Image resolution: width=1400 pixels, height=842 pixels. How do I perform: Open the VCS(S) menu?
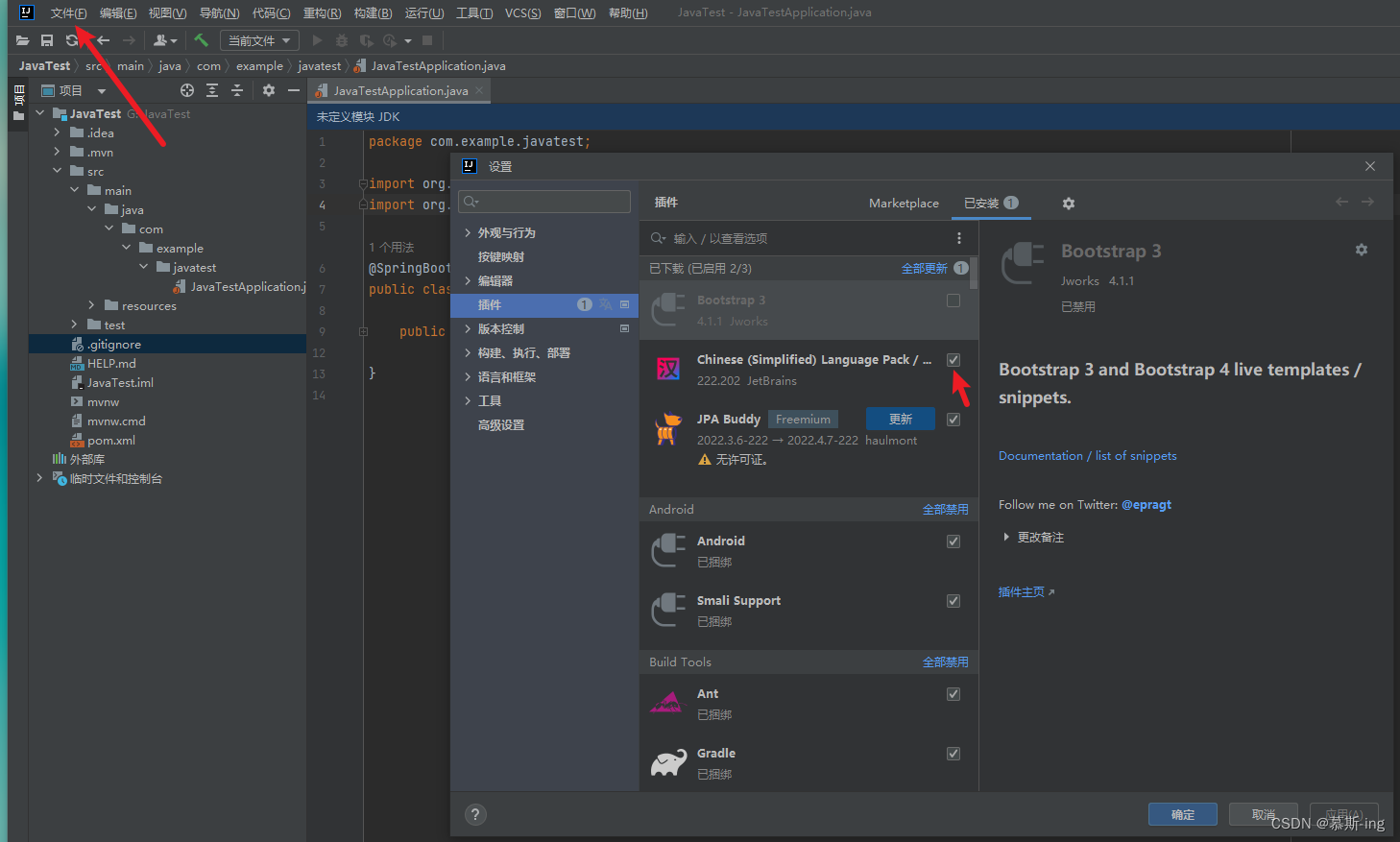point(523,12)
